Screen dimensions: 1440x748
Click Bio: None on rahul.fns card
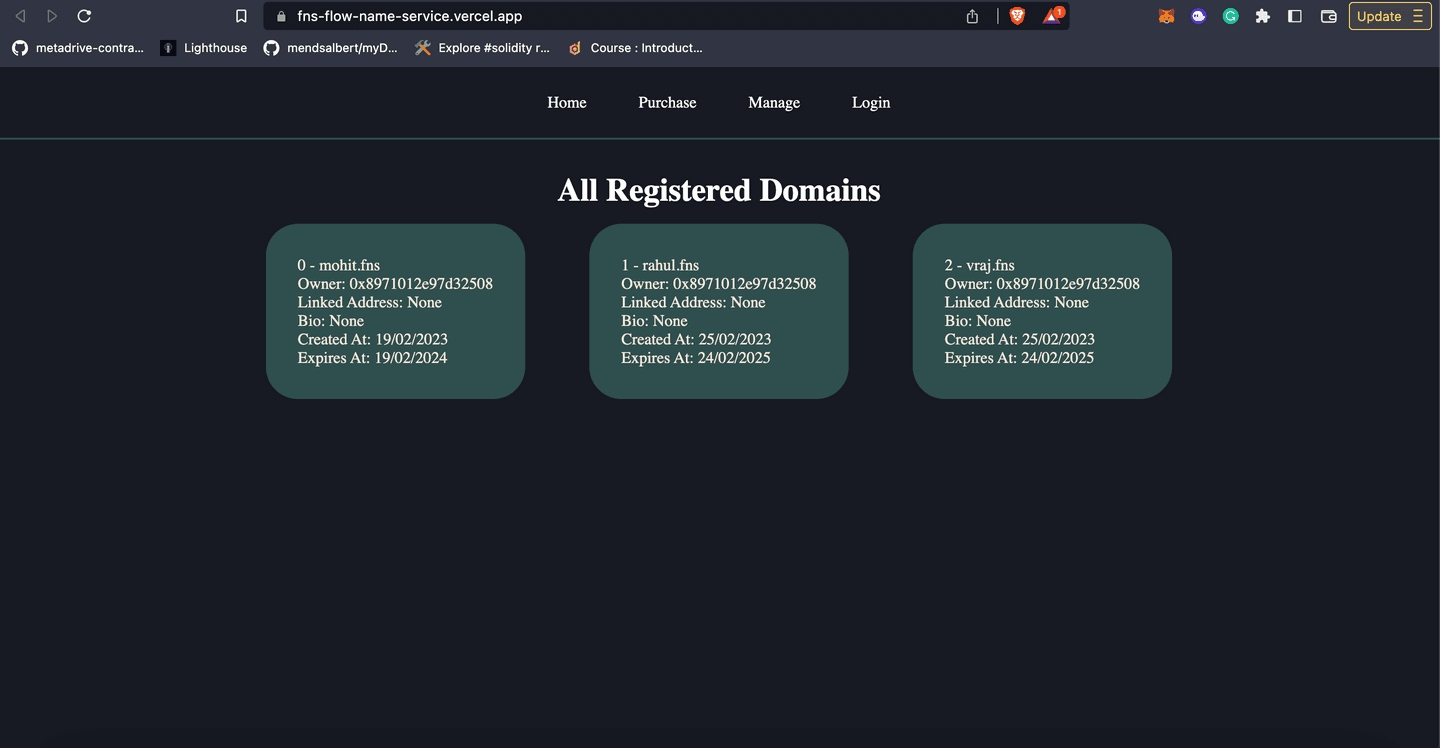pos(655,321)
